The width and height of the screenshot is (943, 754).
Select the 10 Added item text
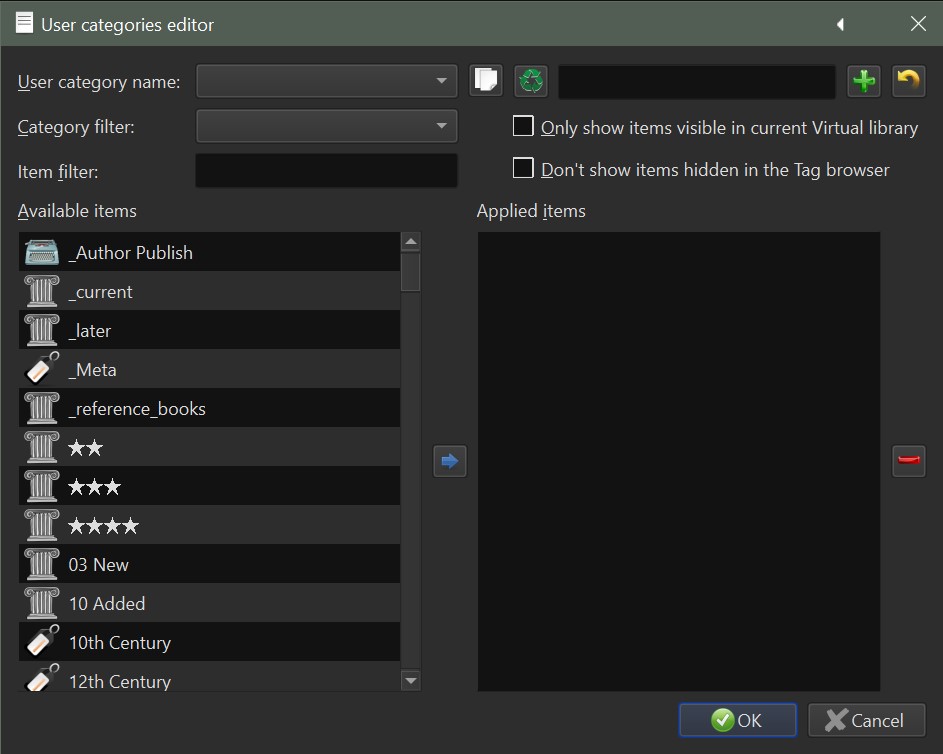(107, 604)
